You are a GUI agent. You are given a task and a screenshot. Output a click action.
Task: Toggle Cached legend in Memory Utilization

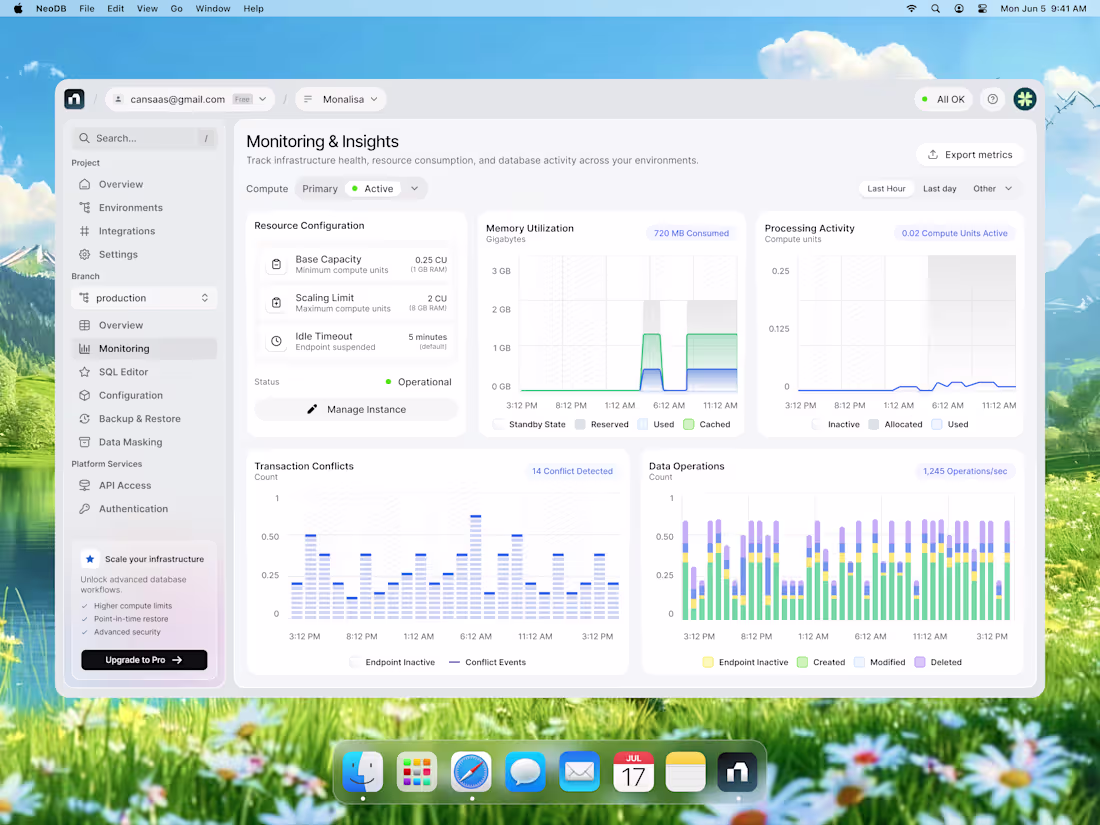tap(707, 424)
